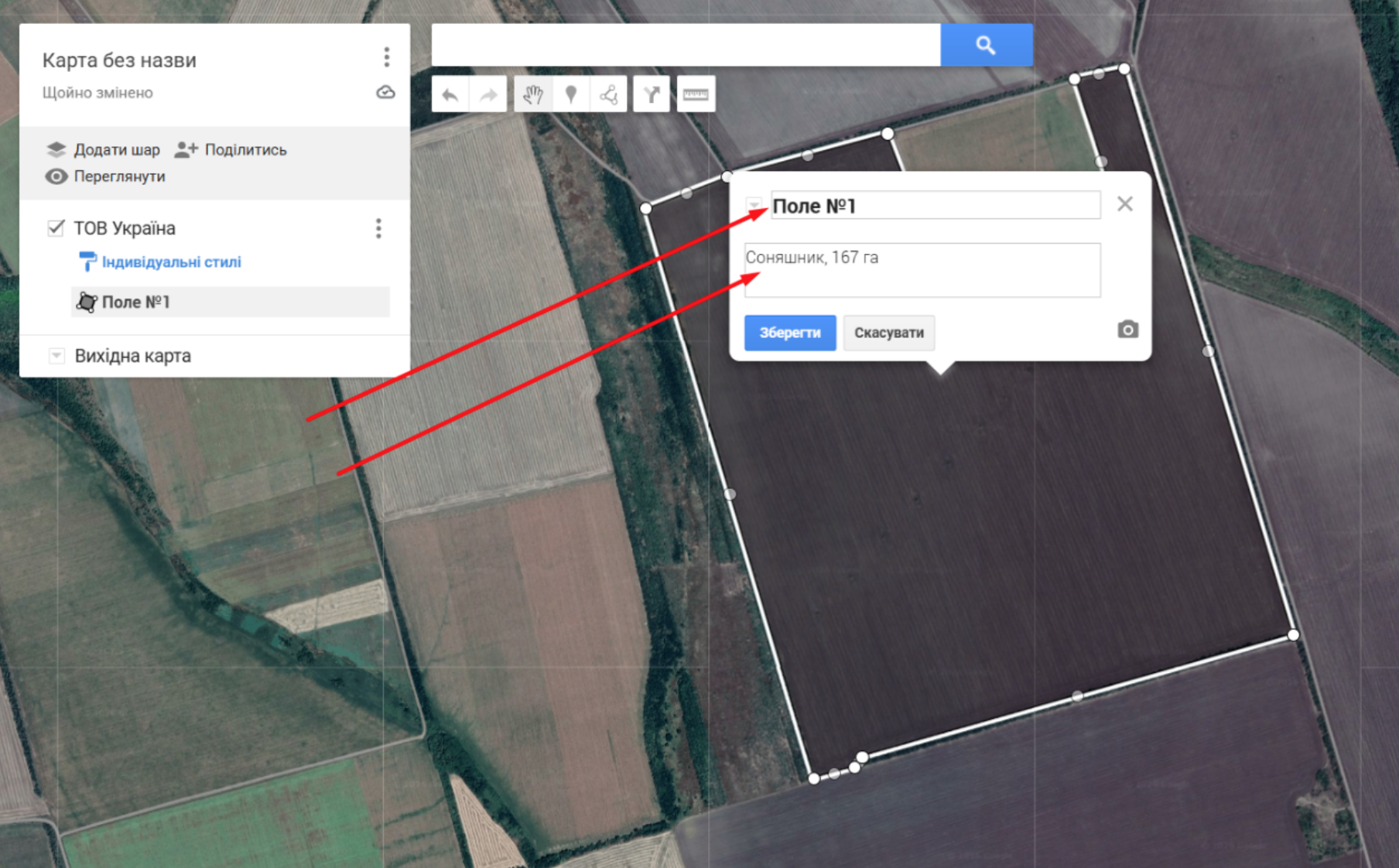Select the add directions tool
1399x868 pixels.
(652, 95)
